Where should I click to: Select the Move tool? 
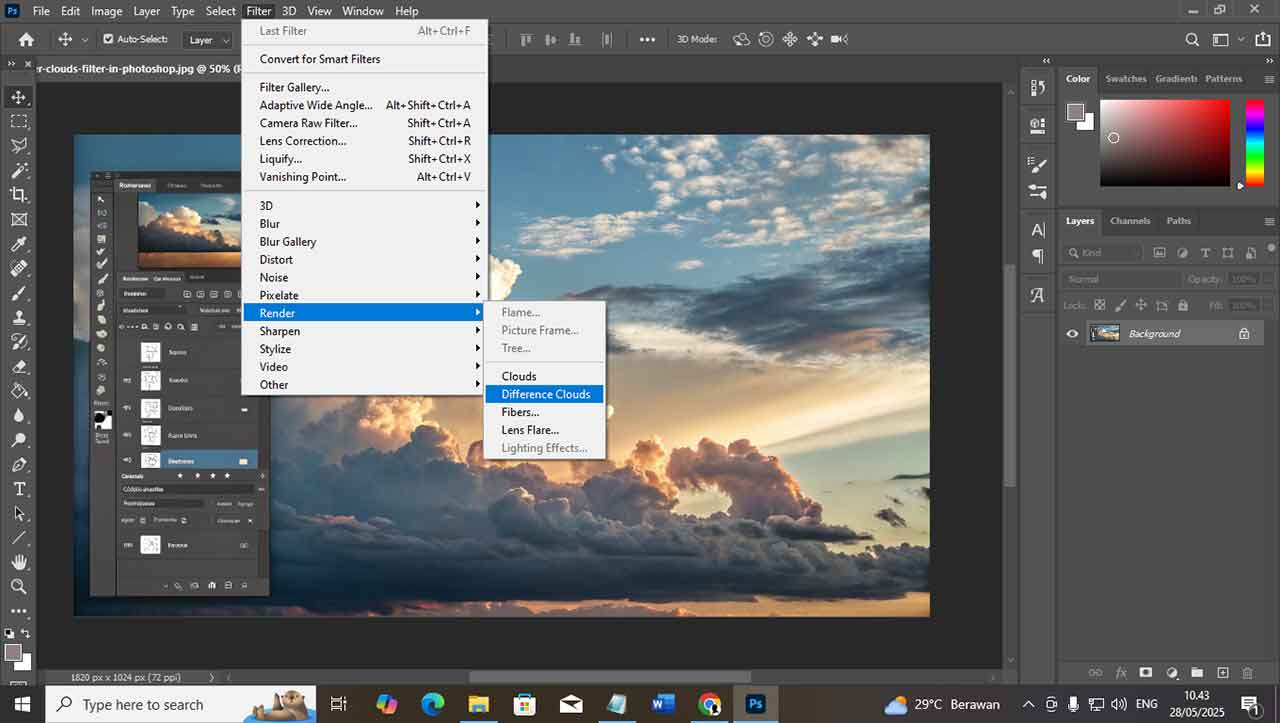pos(19,97)
